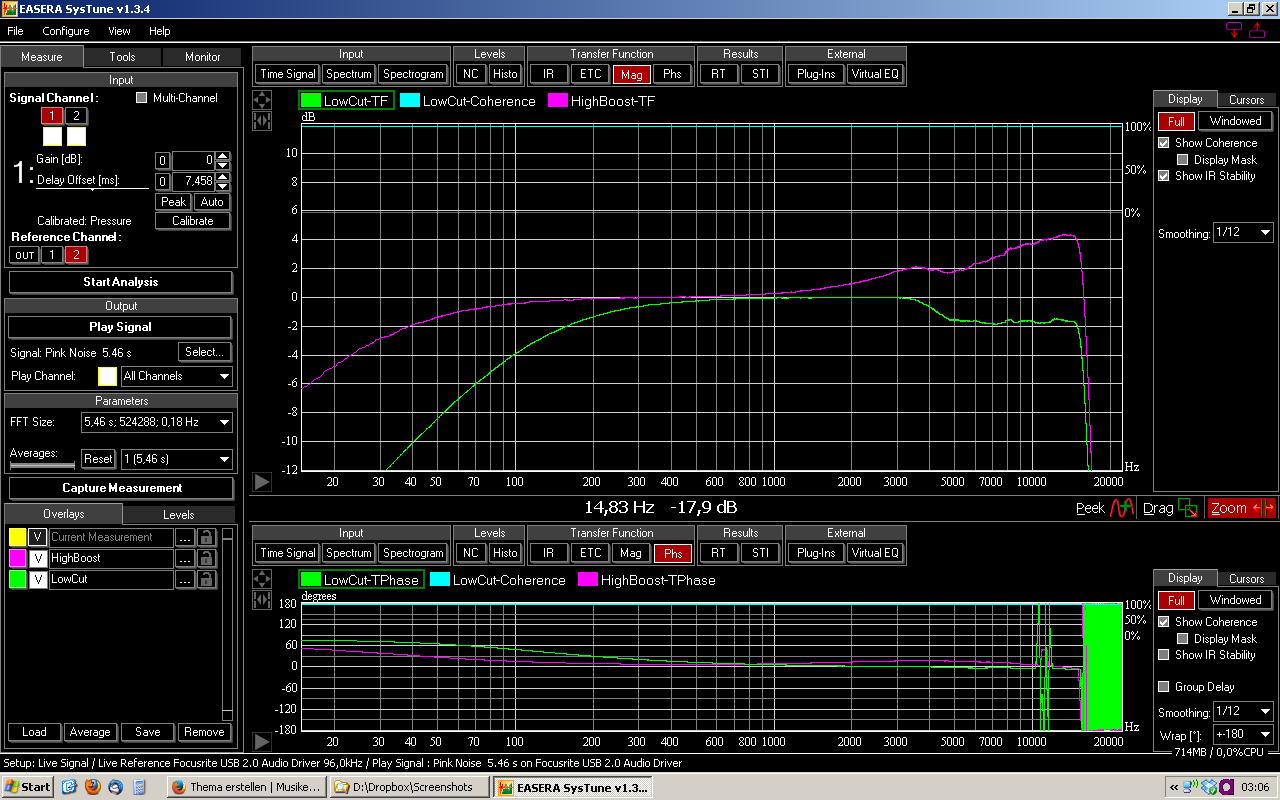Click Load overlay button

coord(34,732)
